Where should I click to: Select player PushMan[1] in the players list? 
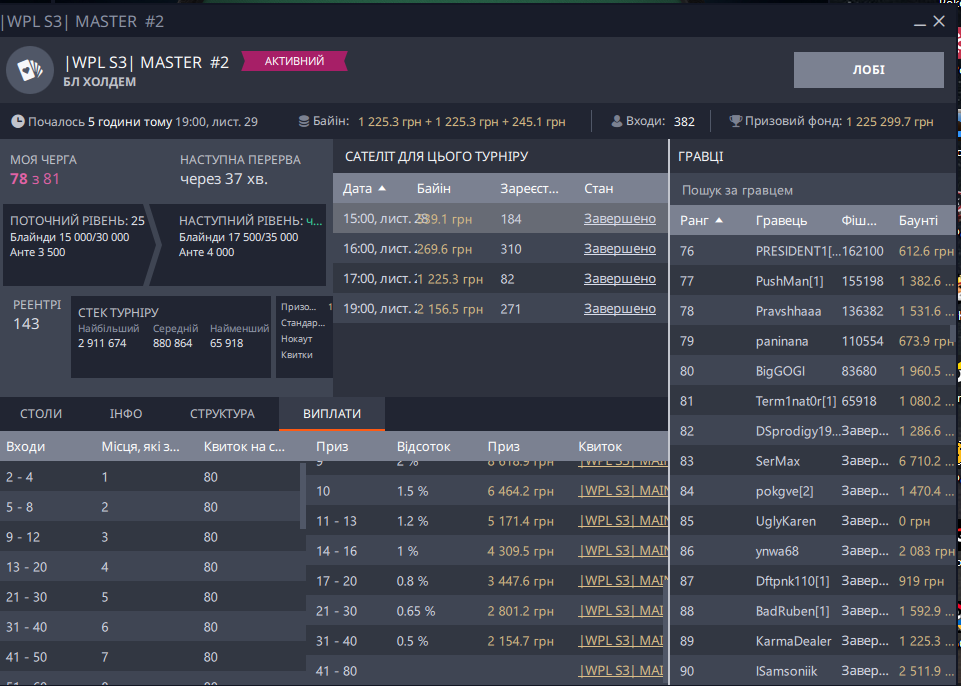(x=788, y=282)
